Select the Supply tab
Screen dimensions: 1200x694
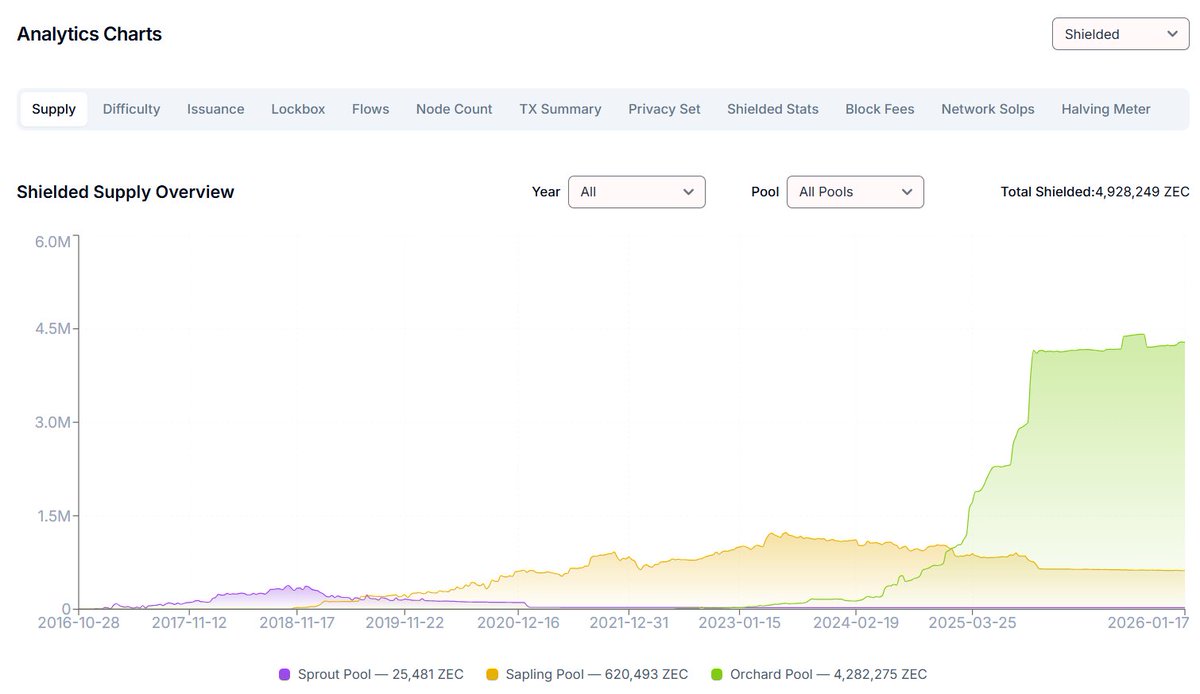tap(54, 109)
